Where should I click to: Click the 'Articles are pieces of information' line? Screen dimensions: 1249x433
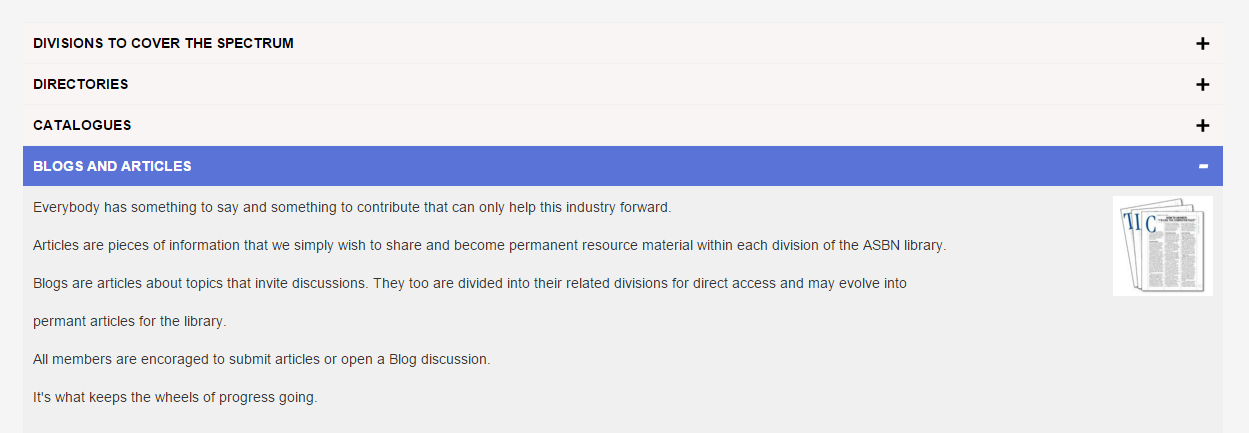(x=489, y=245)
